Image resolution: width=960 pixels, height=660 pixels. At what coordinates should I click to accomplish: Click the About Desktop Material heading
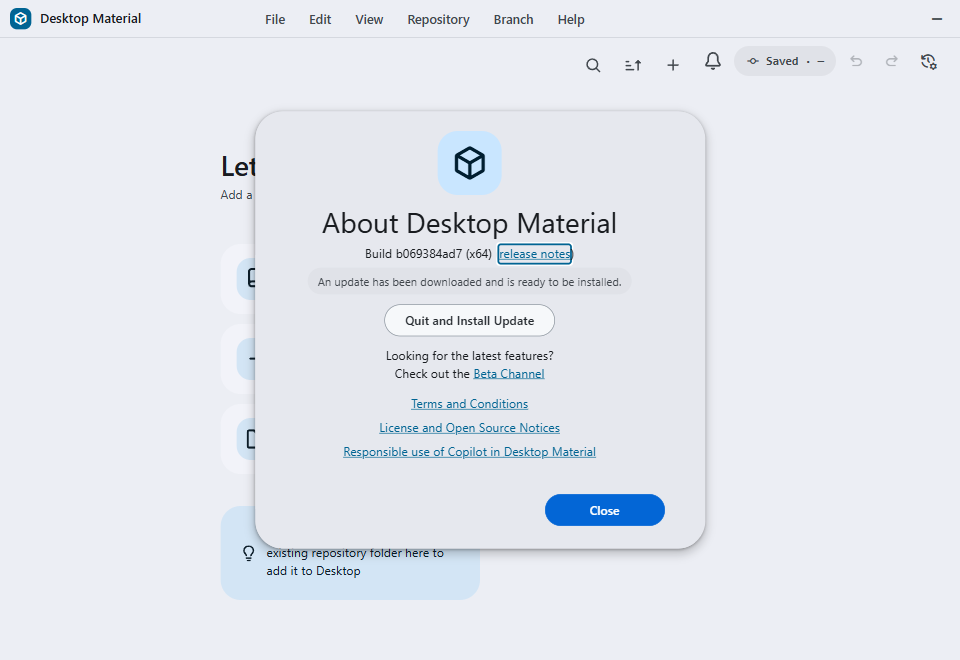[x=470, y=223]
